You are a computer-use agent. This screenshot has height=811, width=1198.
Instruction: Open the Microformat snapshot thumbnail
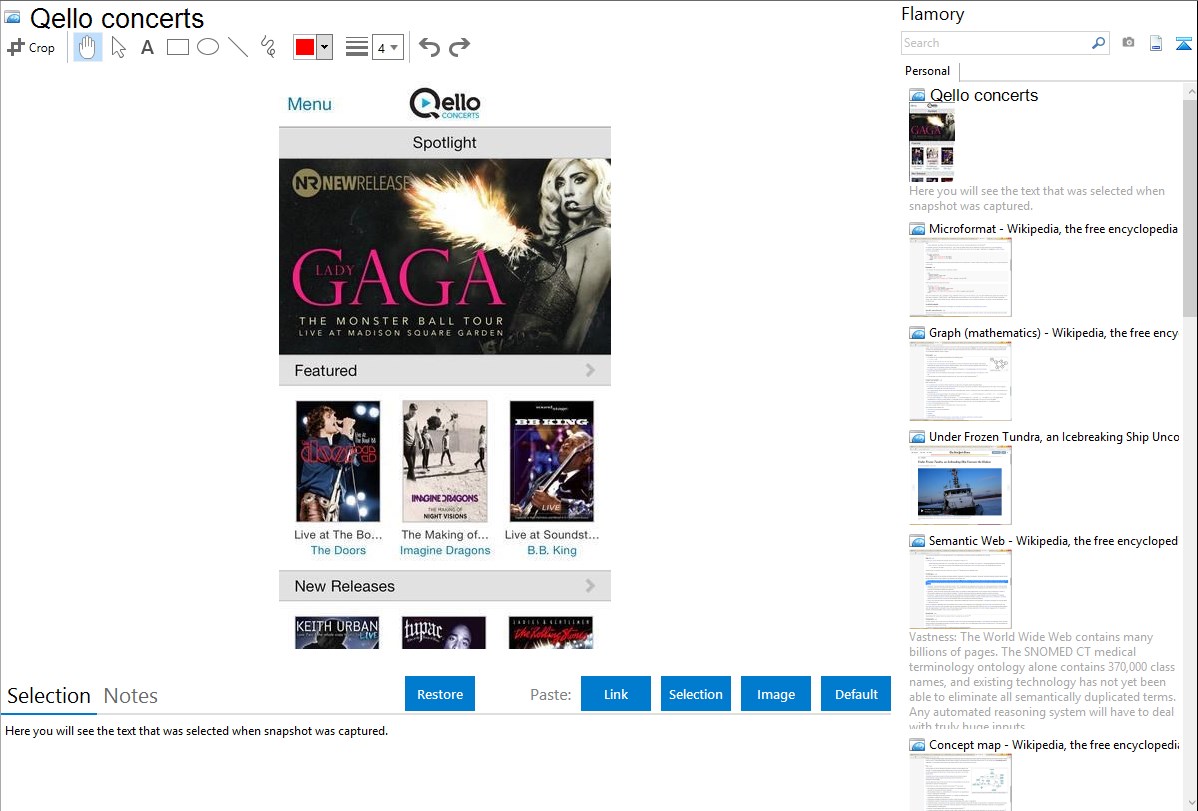(x=960, y=277)
